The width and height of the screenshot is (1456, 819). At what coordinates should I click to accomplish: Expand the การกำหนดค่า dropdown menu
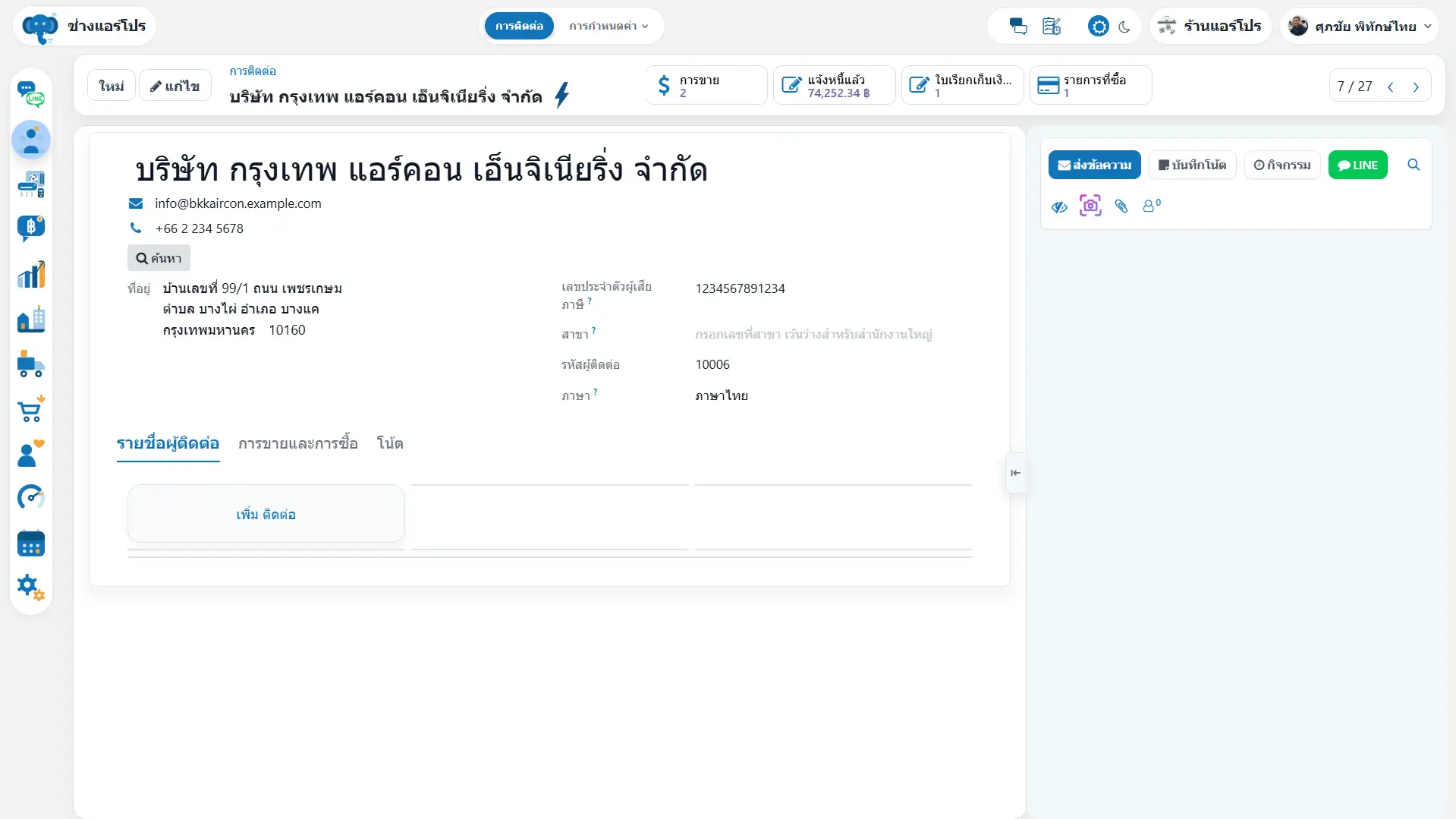click(609, 27)
